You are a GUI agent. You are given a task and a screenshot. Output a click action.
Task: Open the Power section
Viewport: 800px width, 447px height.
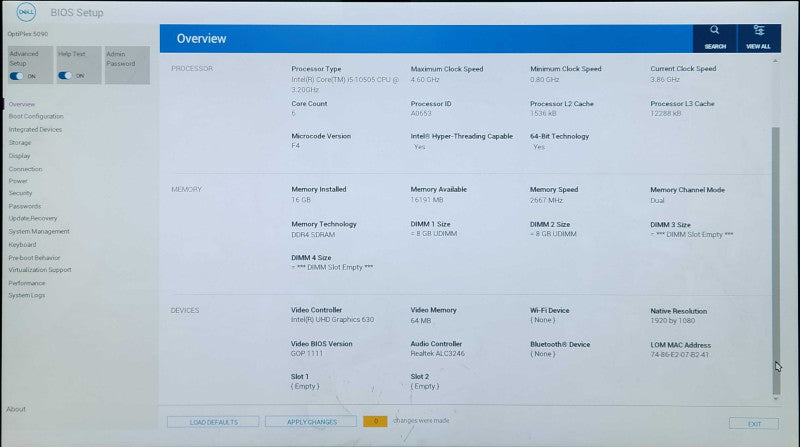click(18, 181)
